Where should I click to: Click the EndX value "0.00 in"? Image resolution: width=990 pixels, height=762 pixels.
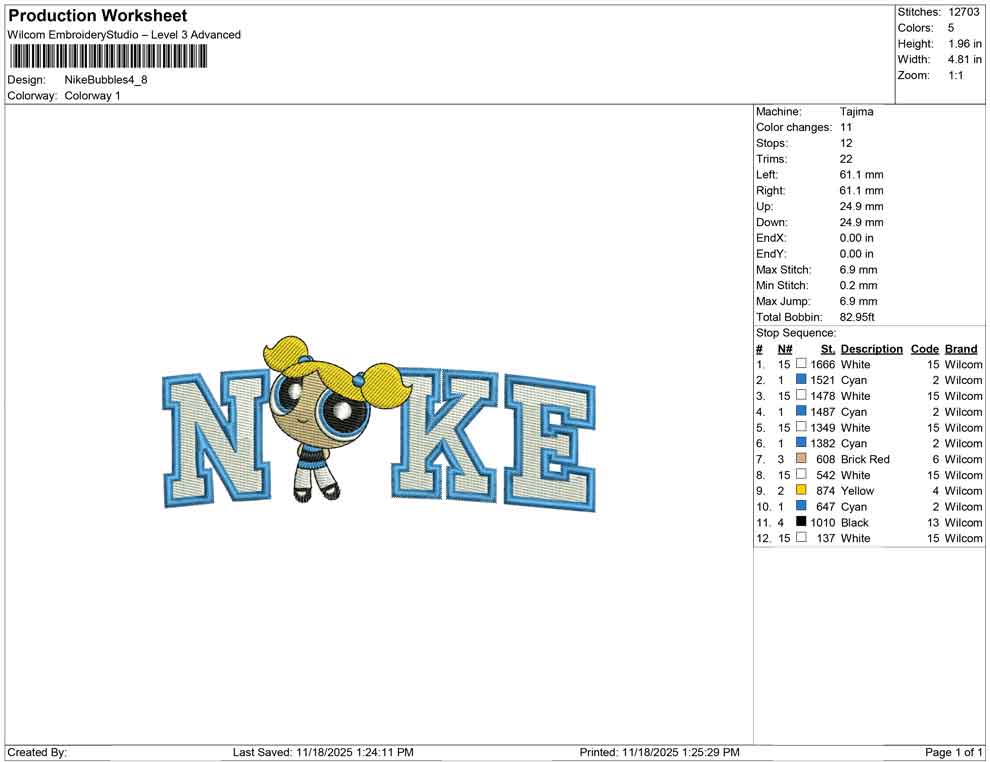(x=857, y=238)
